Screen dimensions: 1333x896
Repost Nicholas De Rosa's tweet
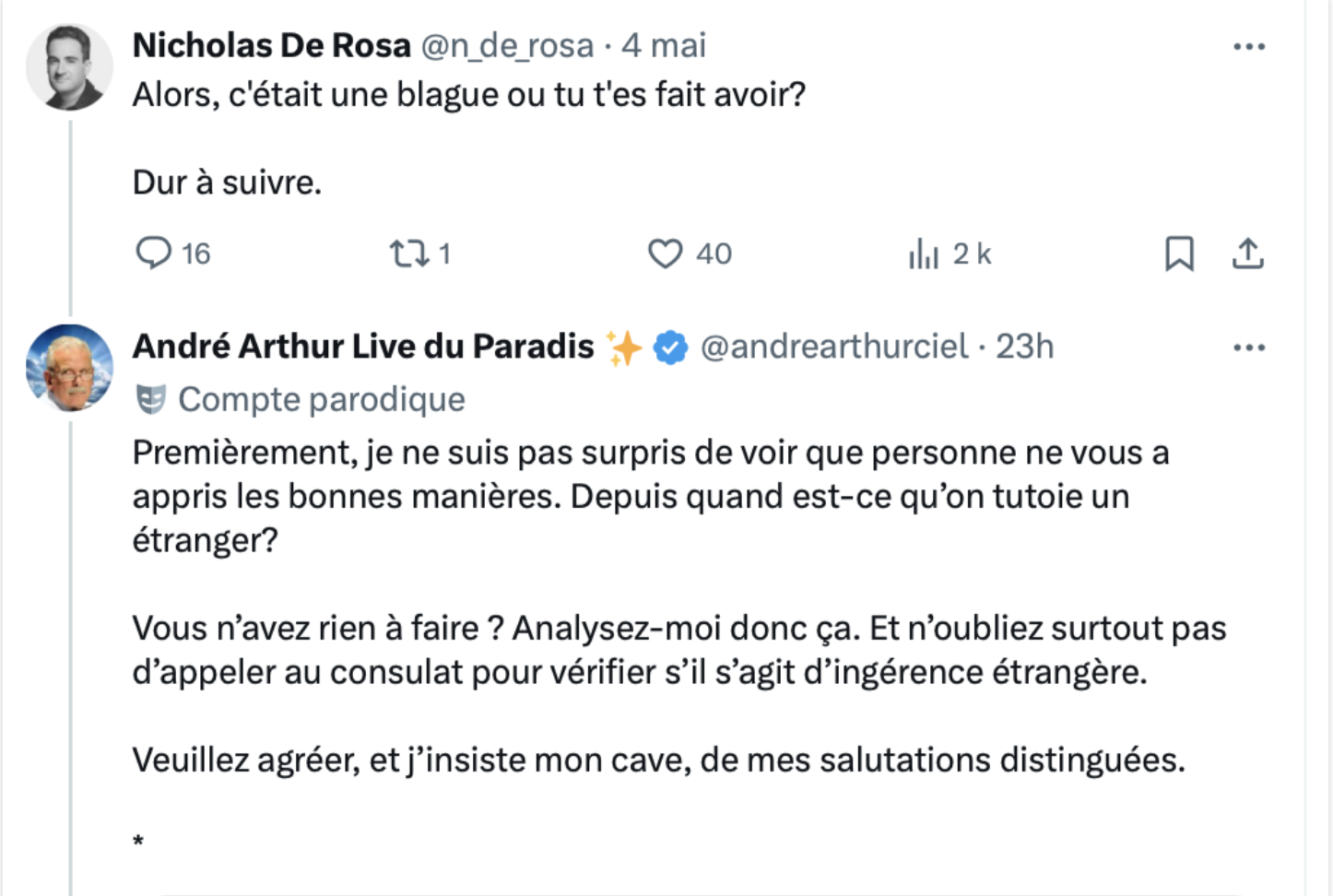[x=408, y=253]
